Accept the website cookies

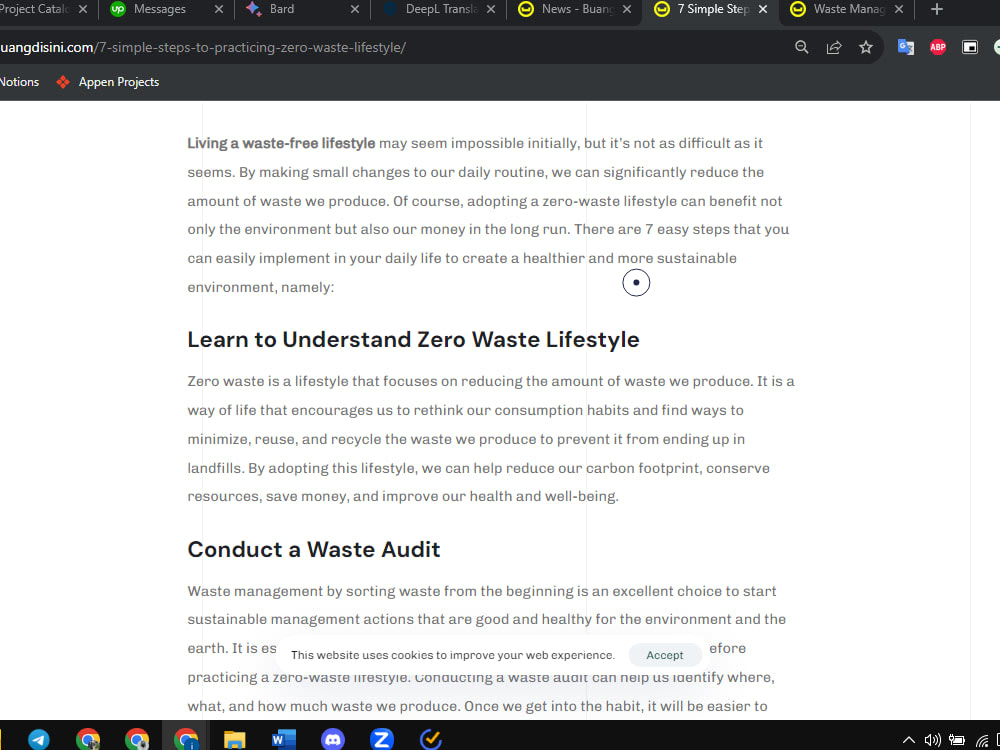point(664,655)
